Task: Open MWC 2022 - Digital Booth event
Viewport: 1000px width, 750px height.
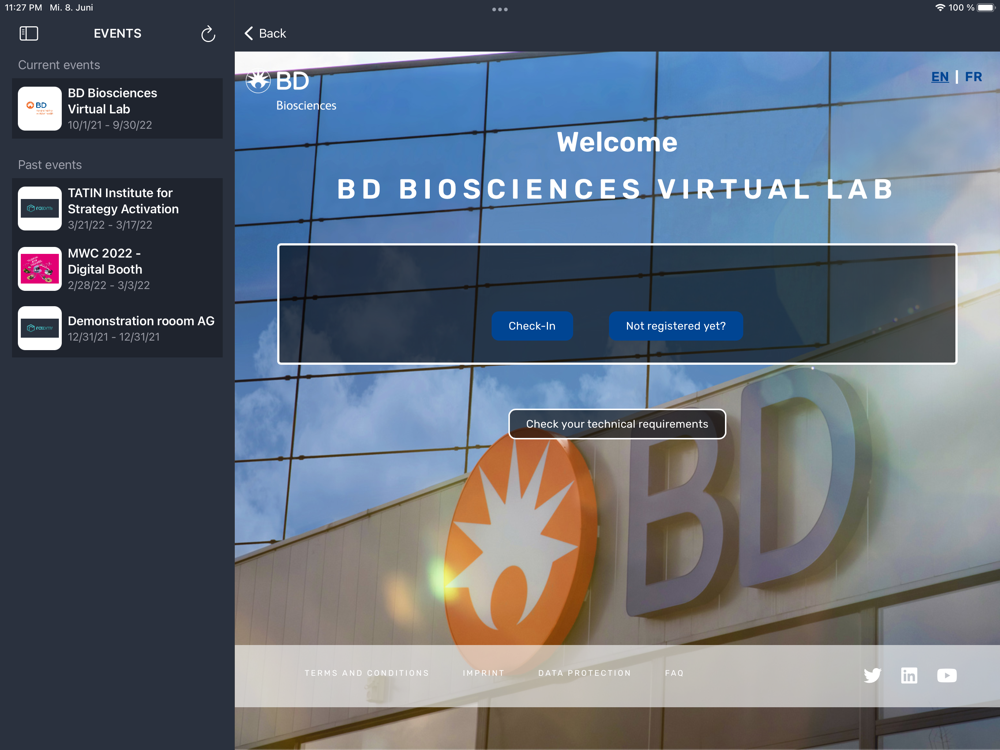Action: point(117,268)
